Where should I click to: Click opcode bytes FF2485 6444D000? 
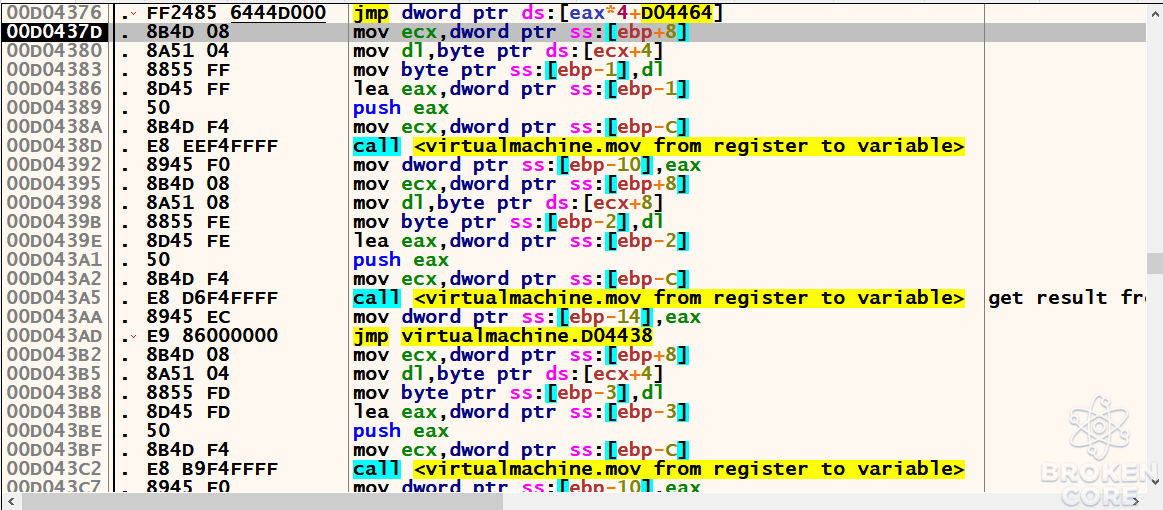click(236, 13)
